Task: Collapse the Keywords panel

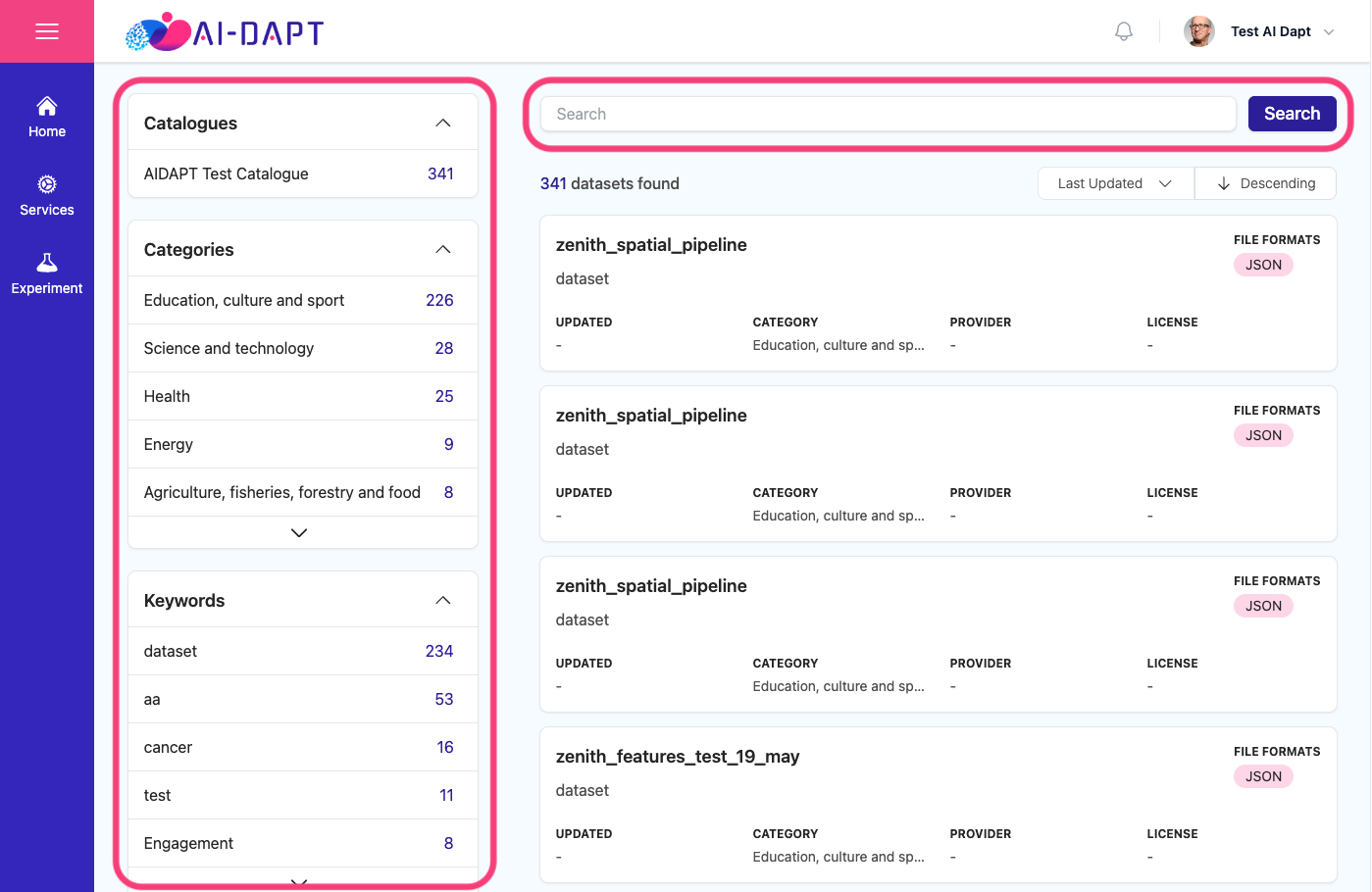Action: pos(443,601)
